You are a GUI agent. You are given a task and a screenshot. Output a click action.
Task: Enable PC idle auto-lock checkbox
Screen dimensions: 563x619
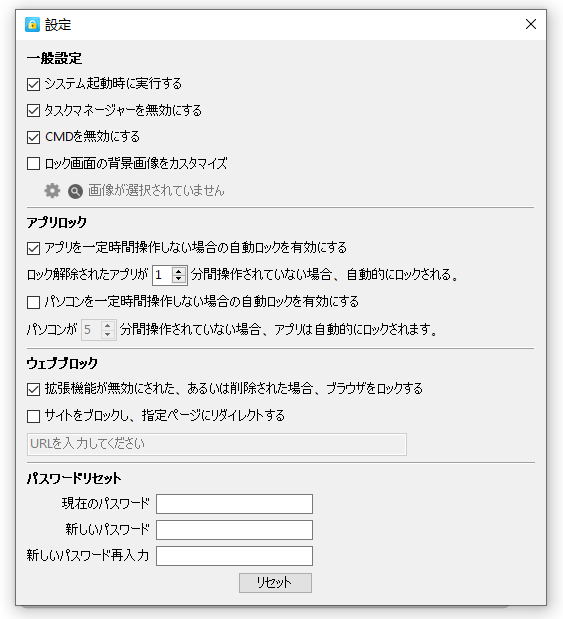34,302
